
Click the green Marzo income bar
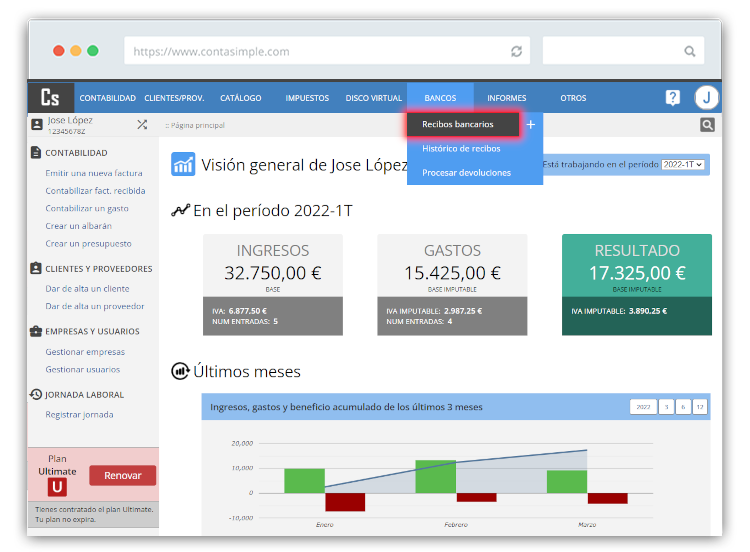click(x=567, y=482)
